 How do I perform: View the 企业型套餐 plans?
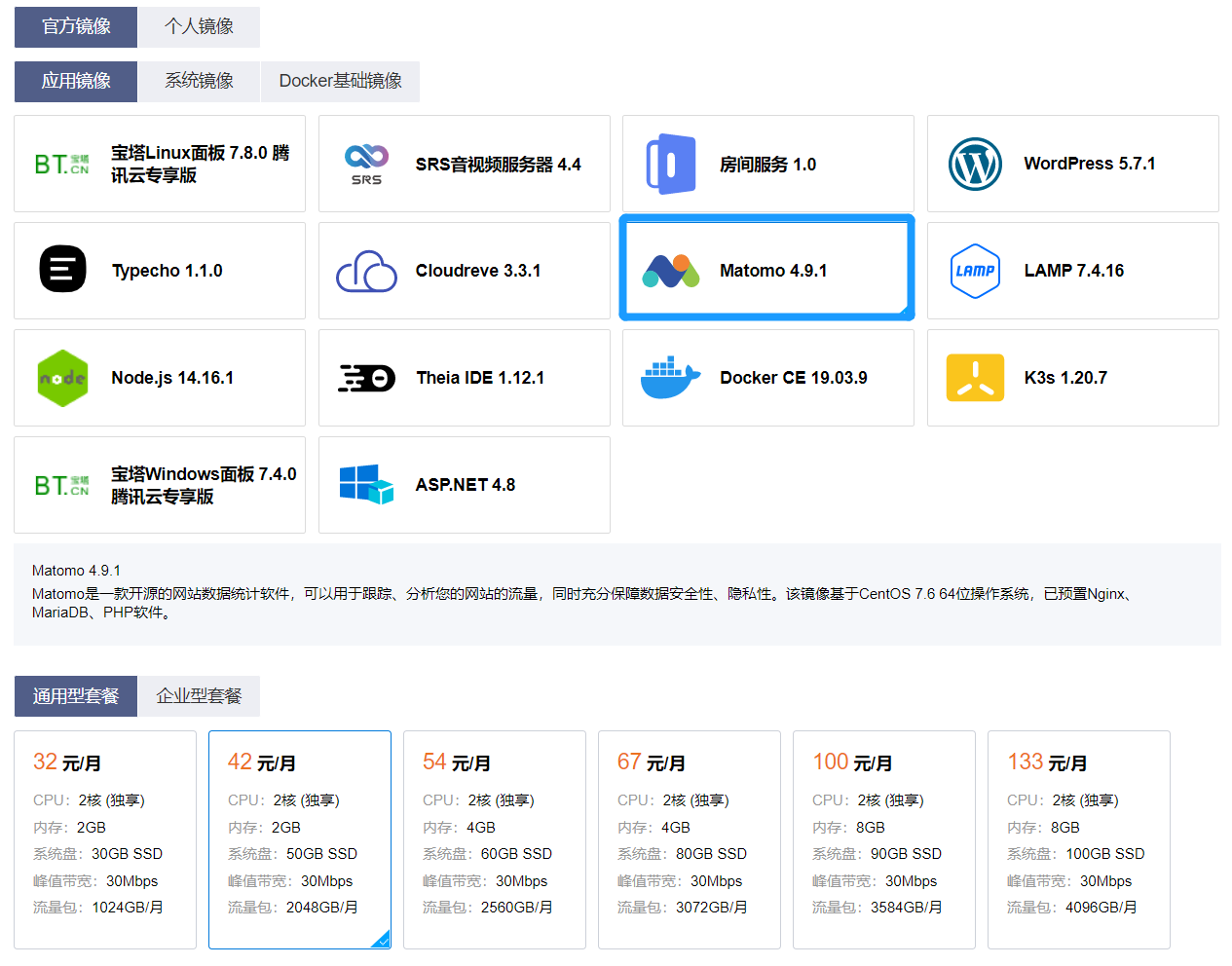point(199,696)
